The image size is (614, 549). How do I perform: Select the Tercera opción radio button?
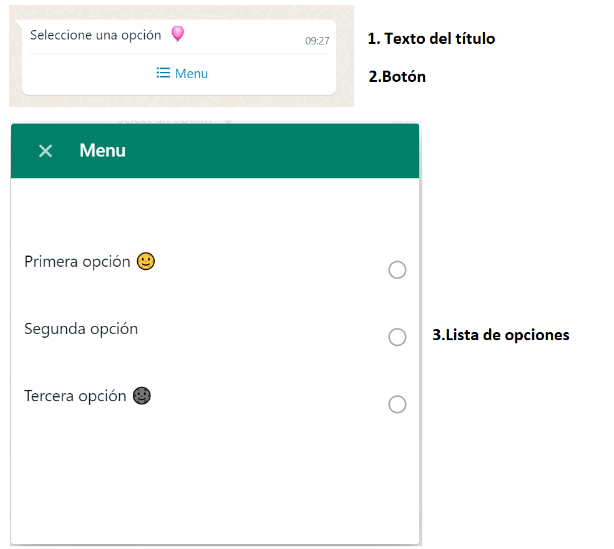397,405
